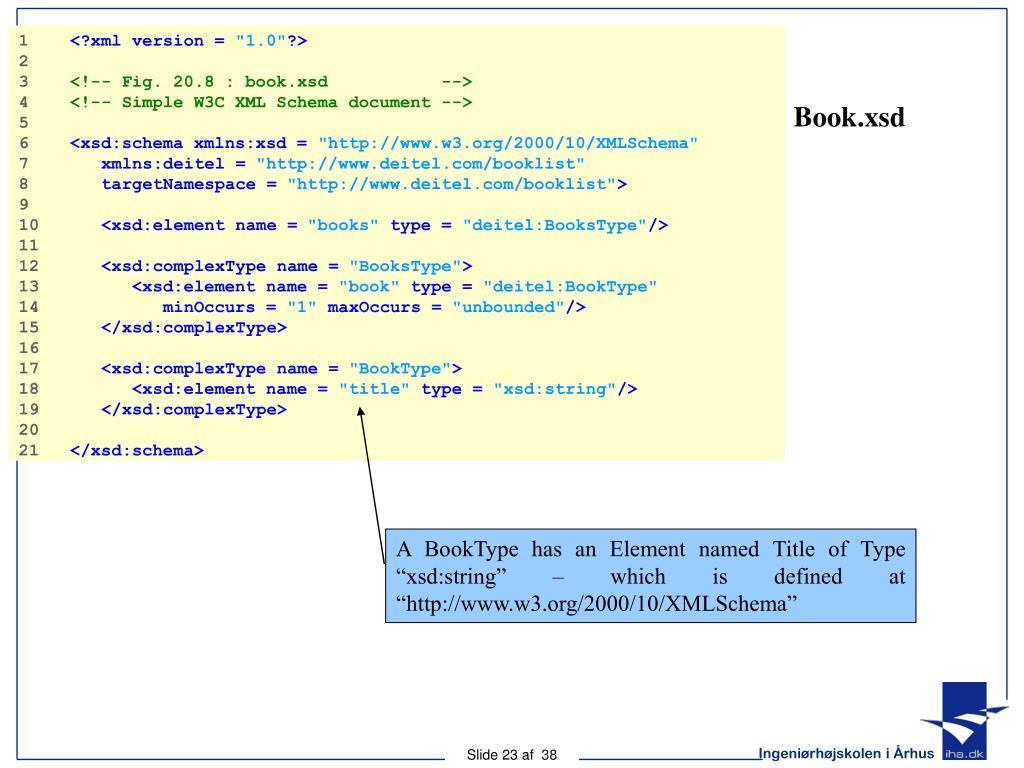Click the complexType name "BooksType" line
This screenshot has height=768, width=1024.
click(x=286, y=266)
